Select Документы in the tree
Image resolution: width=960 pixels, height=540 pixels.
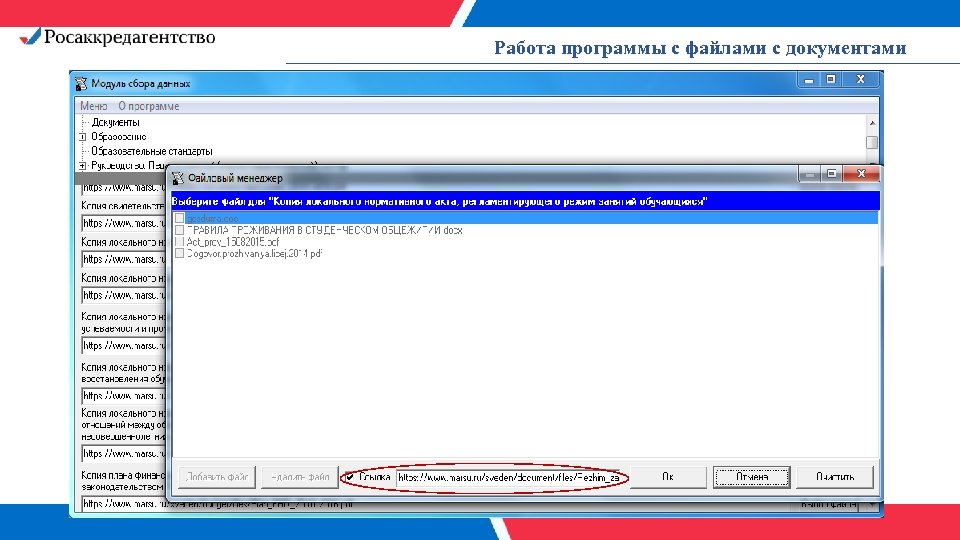[116, 122]
